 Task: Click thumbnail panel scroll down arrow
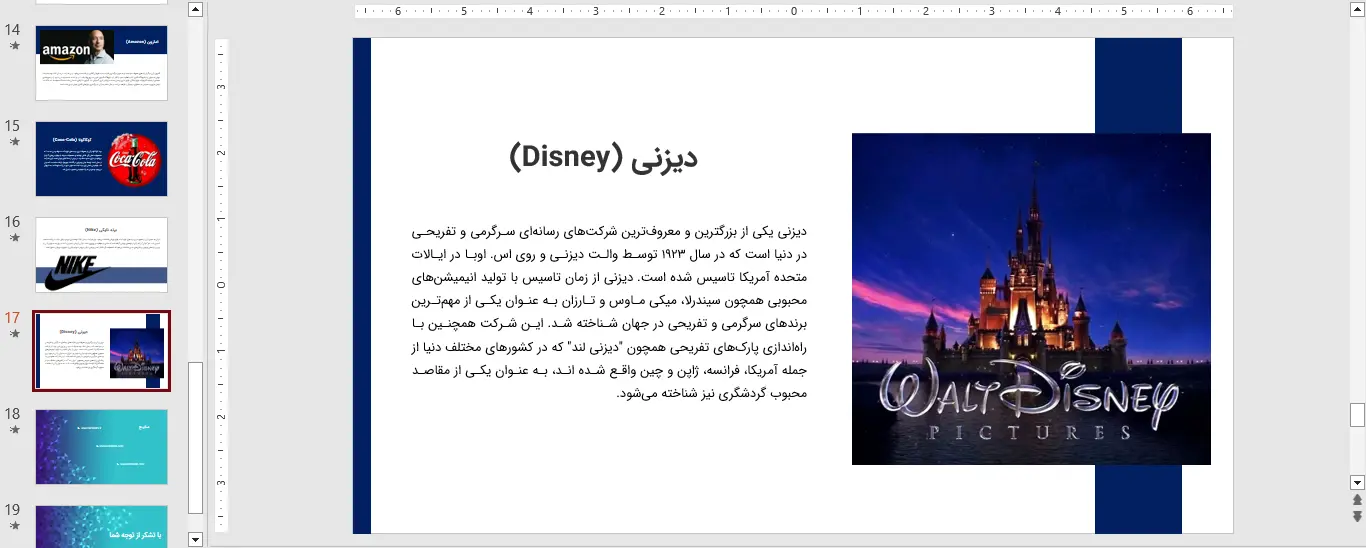pos(195,539)
